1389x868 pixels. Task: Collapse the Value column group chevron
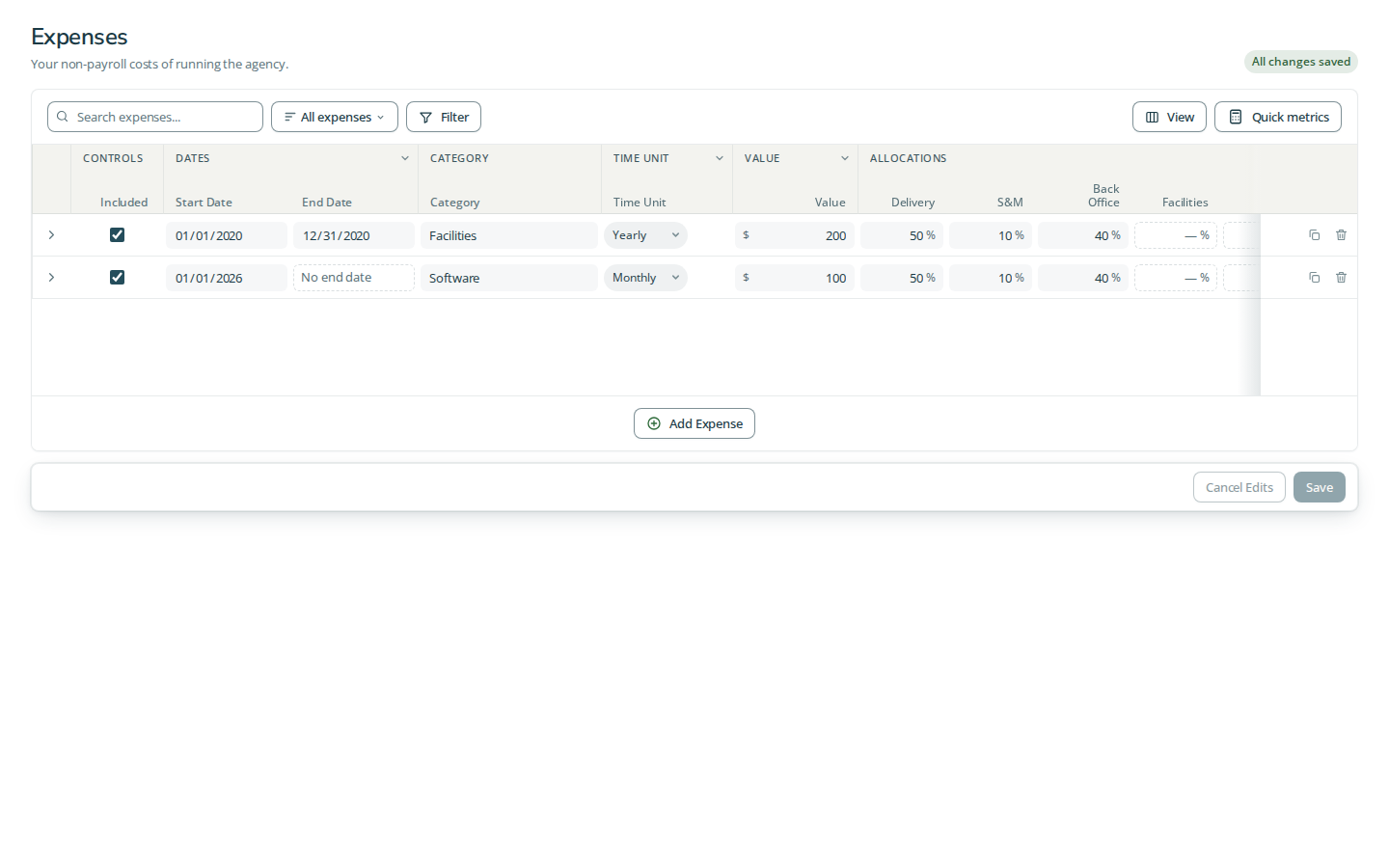click(x=845, y=158)
